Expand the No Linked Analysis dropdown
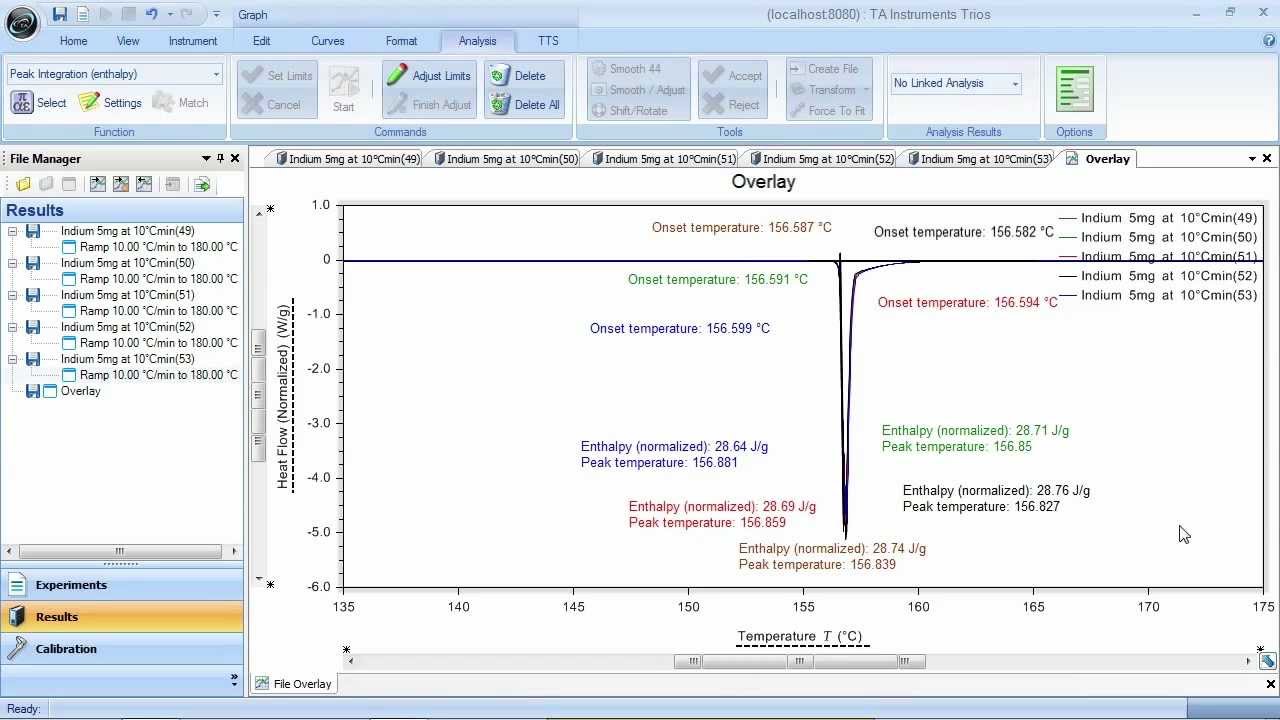Screen dimensions: 1280x720 point(1015,83)
